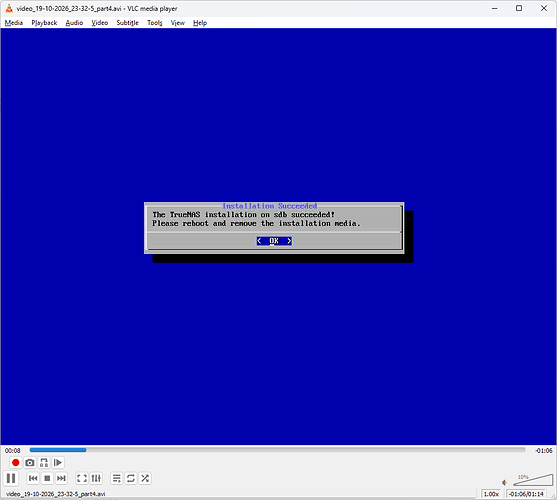Seek within the playback progress bar

[277, 450]
